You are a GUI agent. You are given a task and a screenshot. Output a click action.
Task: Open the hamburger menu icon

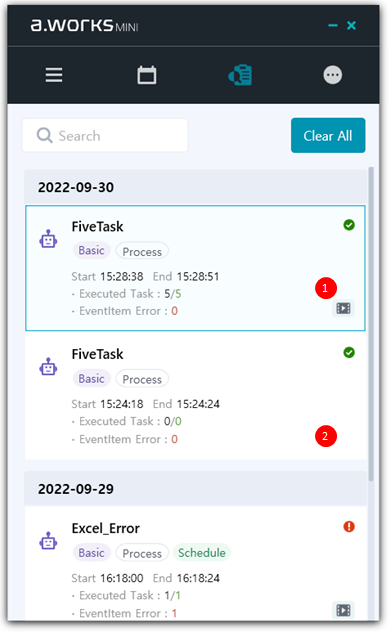point(54,75)
